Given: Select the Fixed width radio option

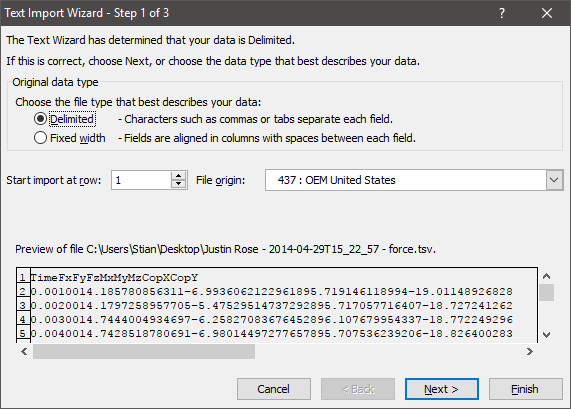Looking at the screenshot, I should point(40,138).
